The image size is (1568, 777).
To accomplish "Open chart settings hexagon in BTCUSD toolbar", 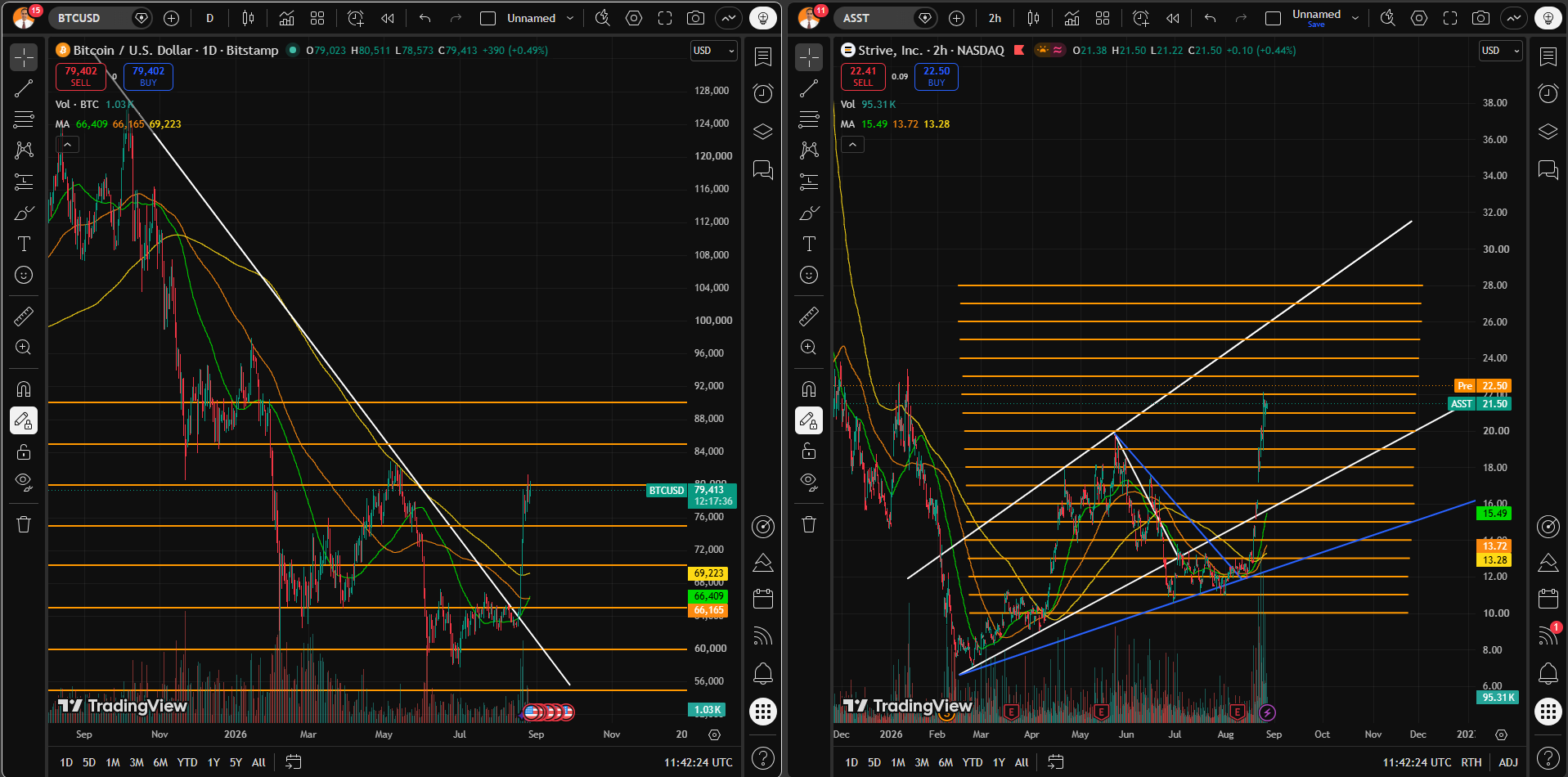I will pyautogui.click(x=634, y=18).
